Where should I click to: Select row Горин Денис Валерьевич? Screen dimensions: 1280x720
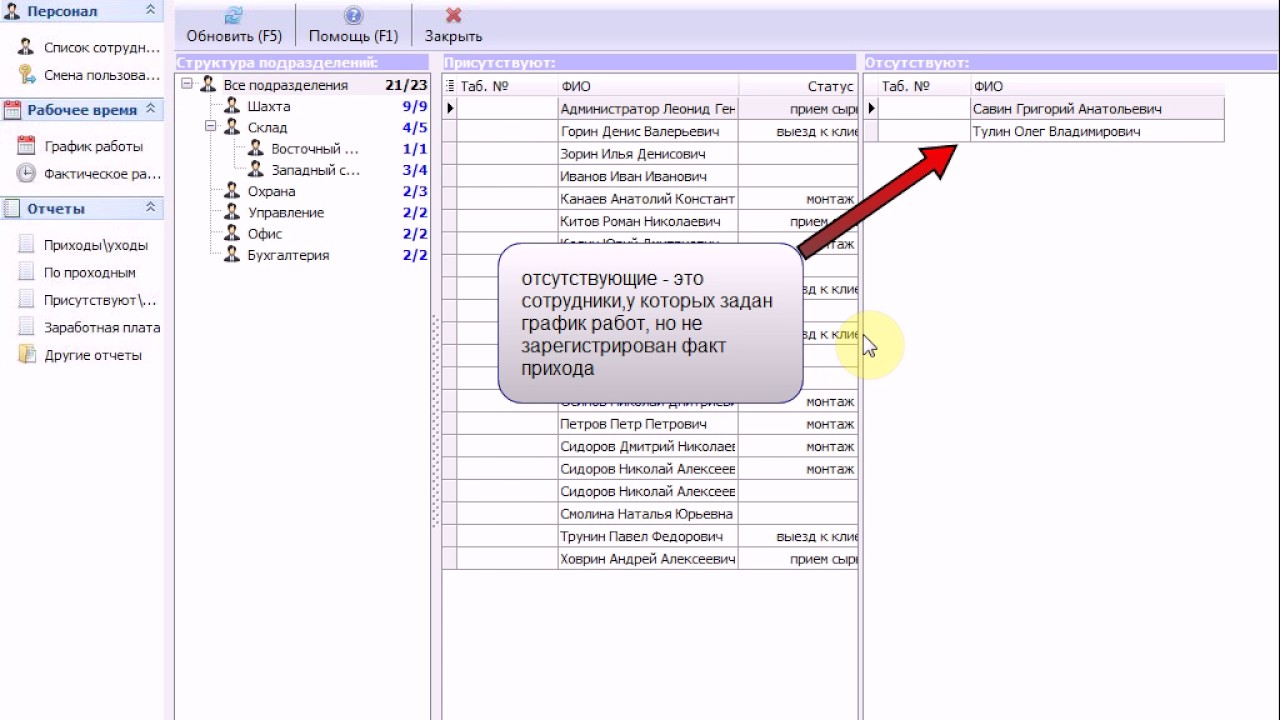[650, 131]
